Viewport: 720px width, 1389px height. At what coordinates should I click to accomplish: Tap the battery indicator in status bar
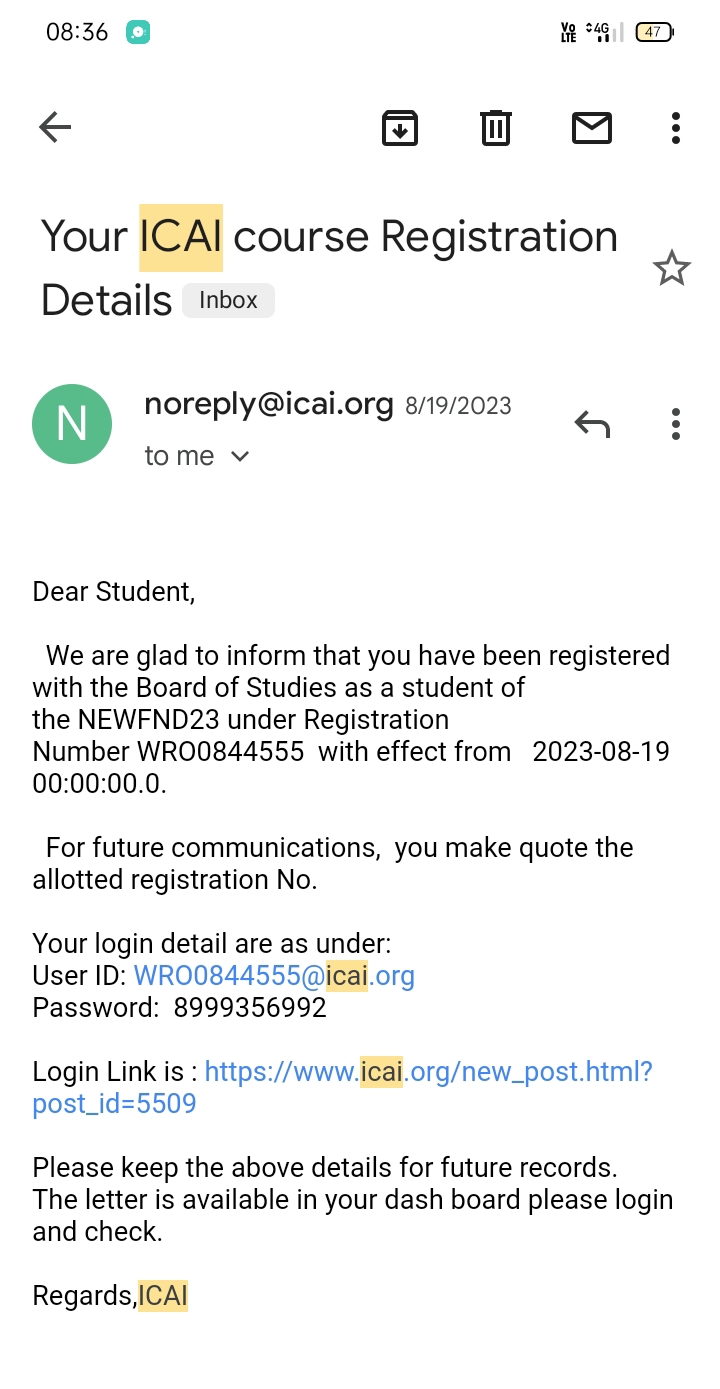[654, 32]
